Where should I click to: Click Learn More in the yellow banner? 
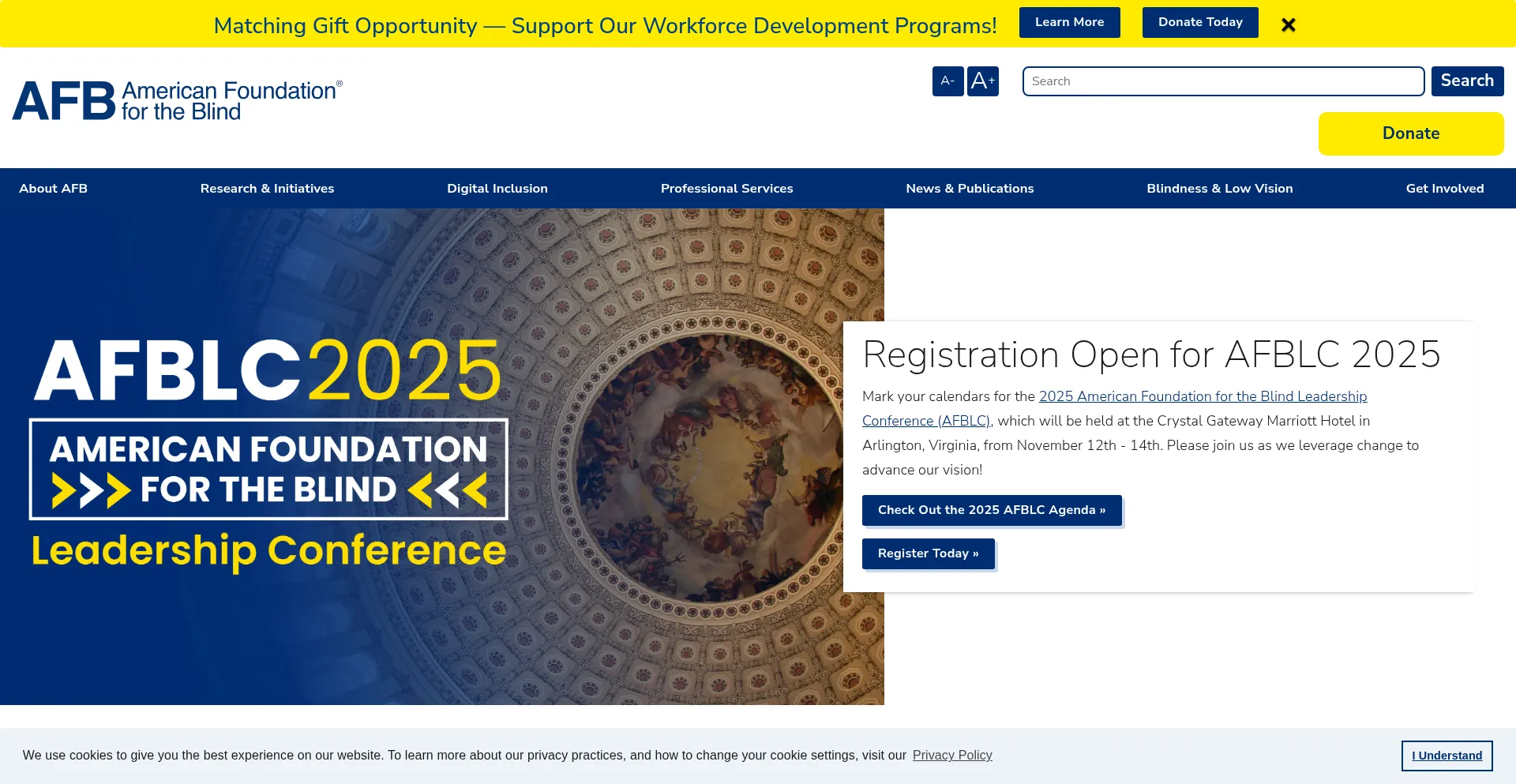coord(1069,23)
